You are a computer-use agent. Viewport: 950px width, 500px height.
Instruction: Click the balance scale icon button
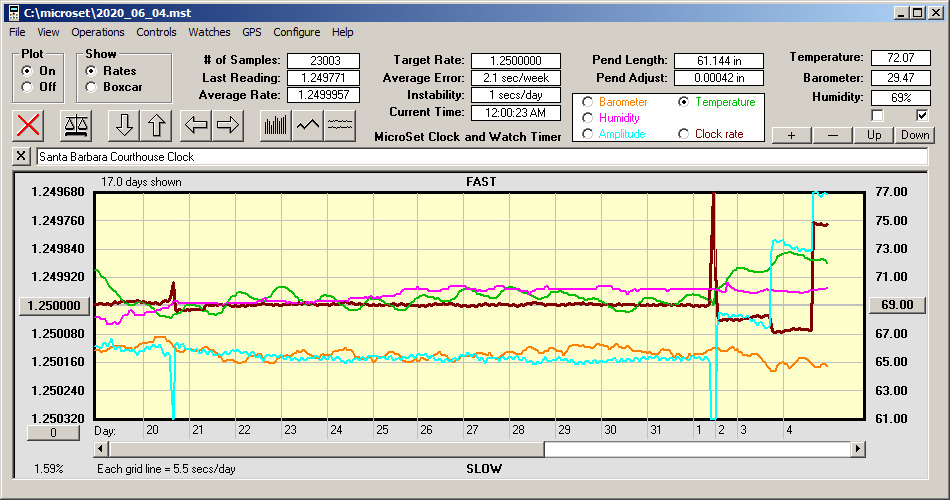click(76, 125)
